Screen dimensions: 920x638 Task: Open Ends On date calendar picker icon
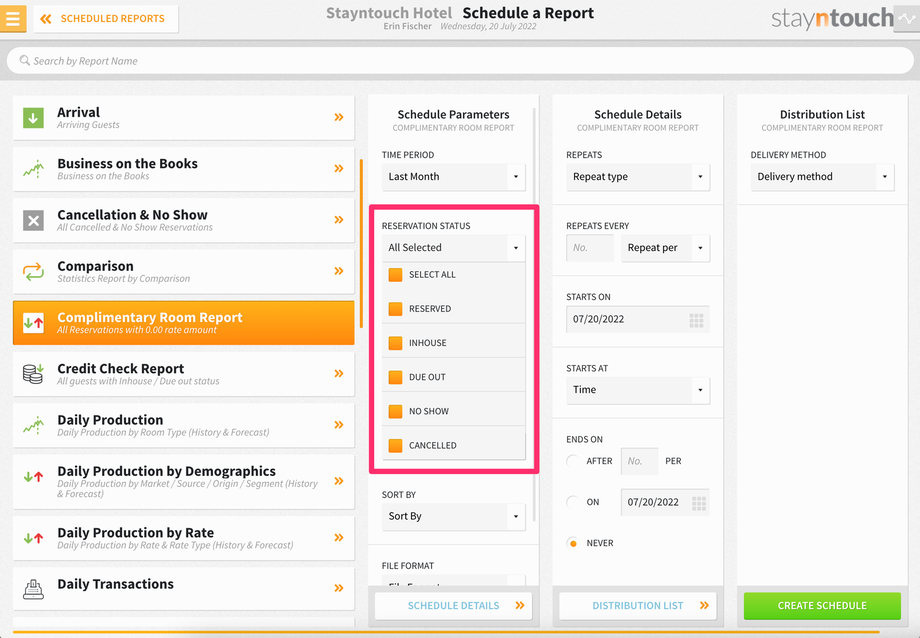(x=699, y=503)
